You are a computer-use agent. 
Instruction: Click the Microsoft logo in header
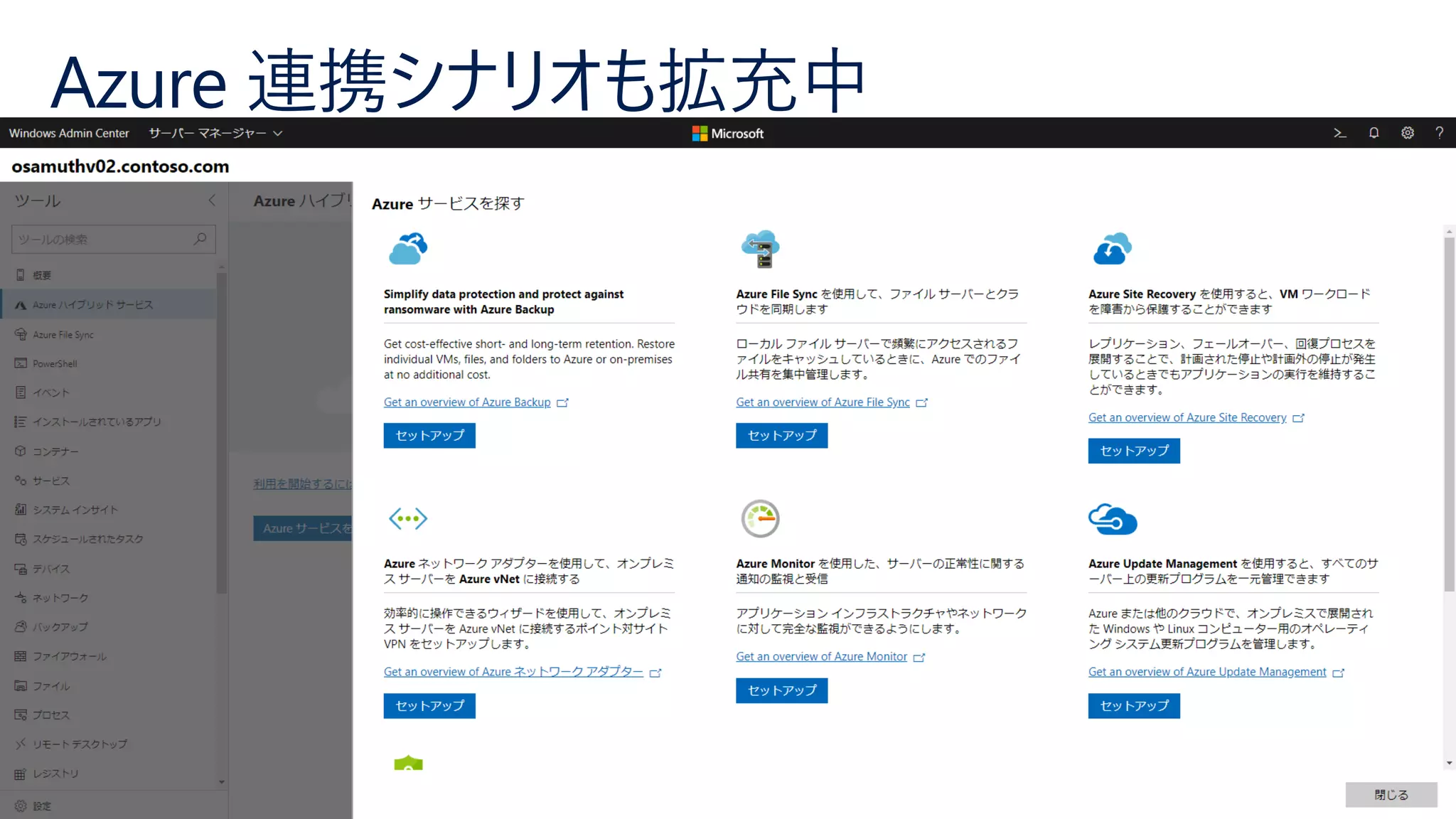[x=727, y=134]
